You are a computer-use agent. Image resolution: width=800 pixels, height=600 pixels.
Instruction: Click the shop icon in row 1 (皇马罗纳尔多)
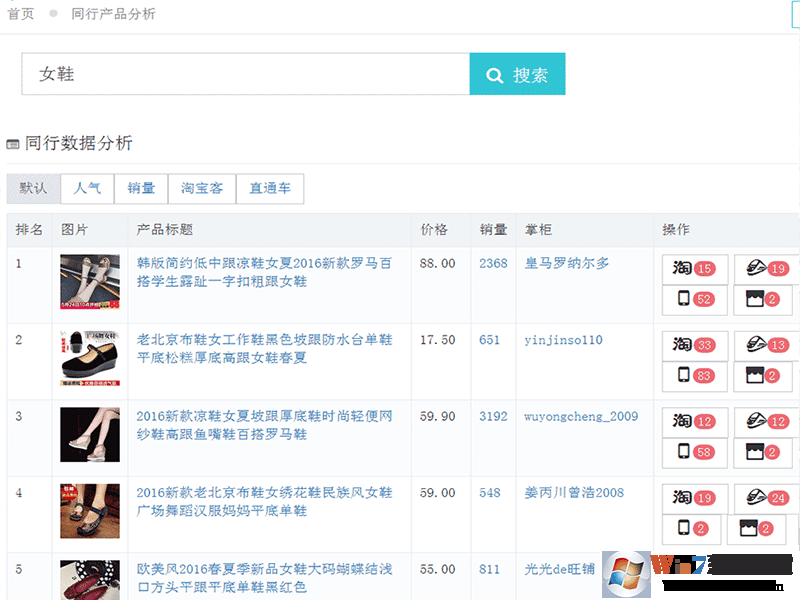[x=763, y=299]
